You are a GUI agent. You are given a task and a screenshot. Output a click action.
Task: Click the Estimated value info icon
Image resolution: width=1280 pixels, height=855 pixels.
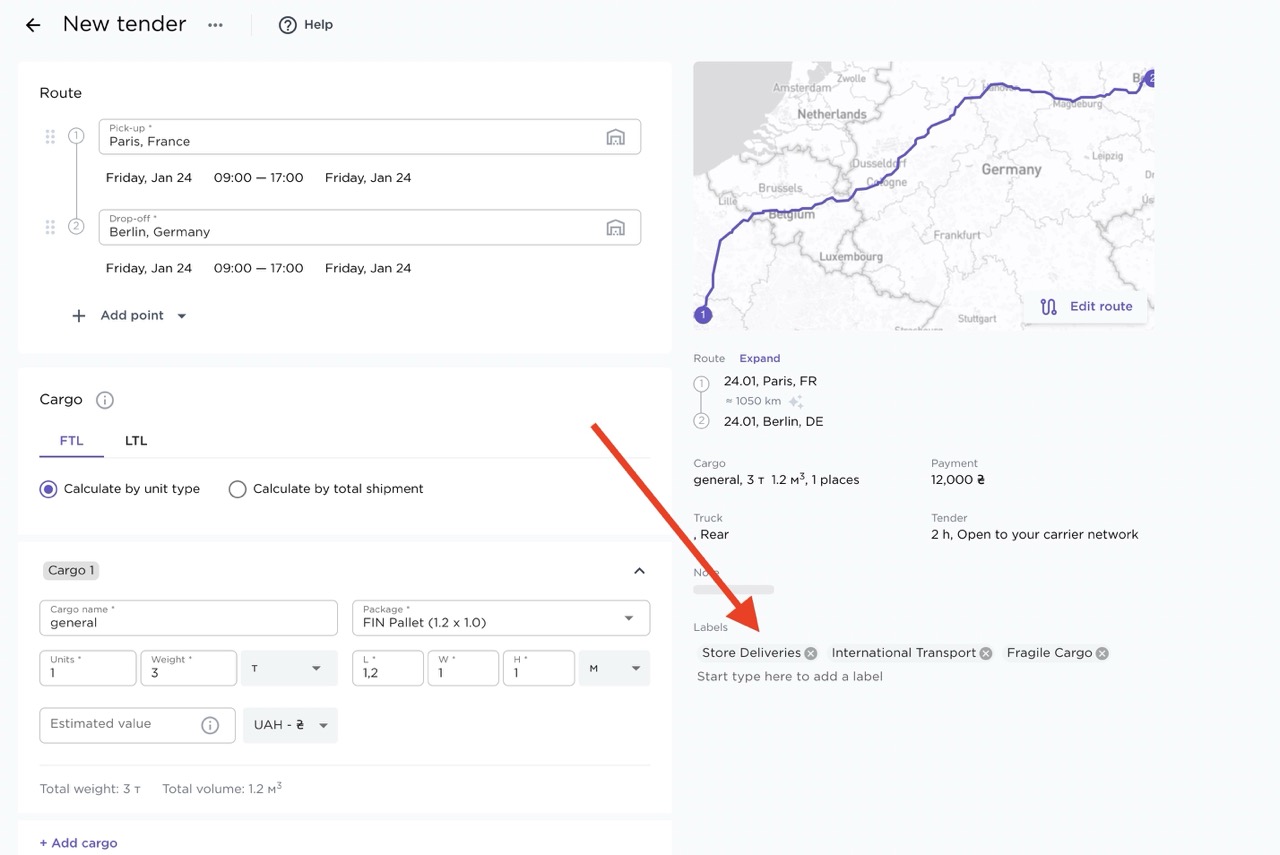tap(210, 725)
